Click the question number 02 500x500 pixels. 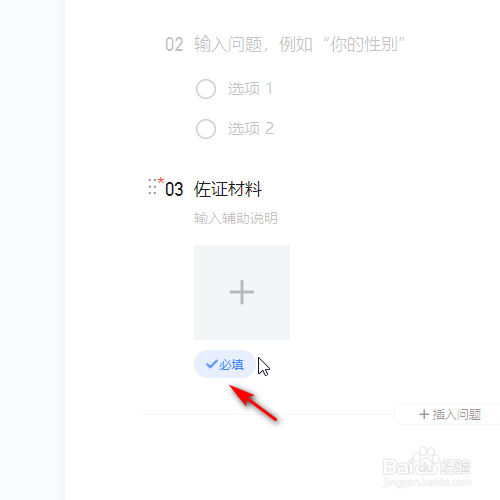(x=174, y=45)
